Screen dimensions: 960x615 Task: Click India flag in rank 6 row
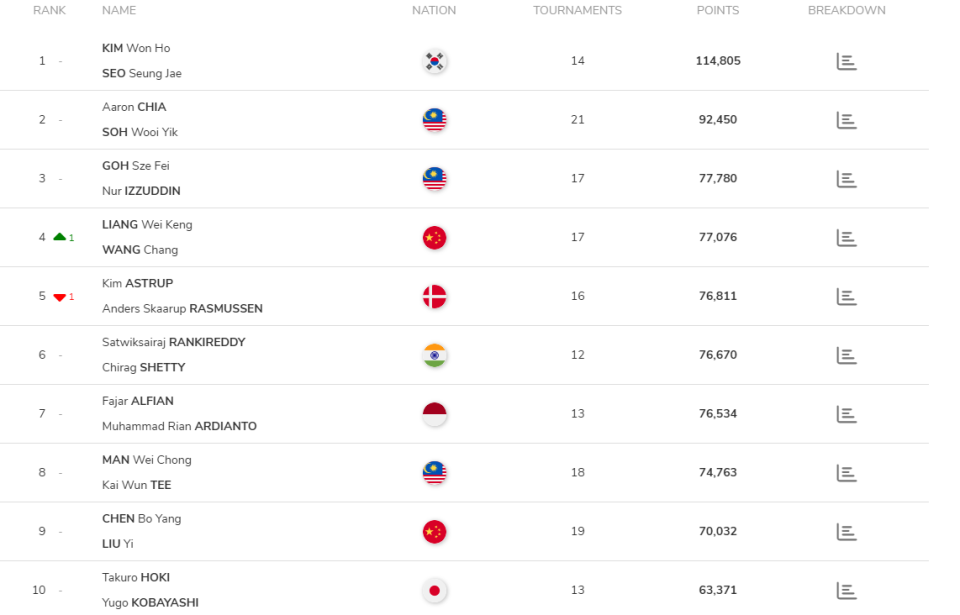pos(434,356)
